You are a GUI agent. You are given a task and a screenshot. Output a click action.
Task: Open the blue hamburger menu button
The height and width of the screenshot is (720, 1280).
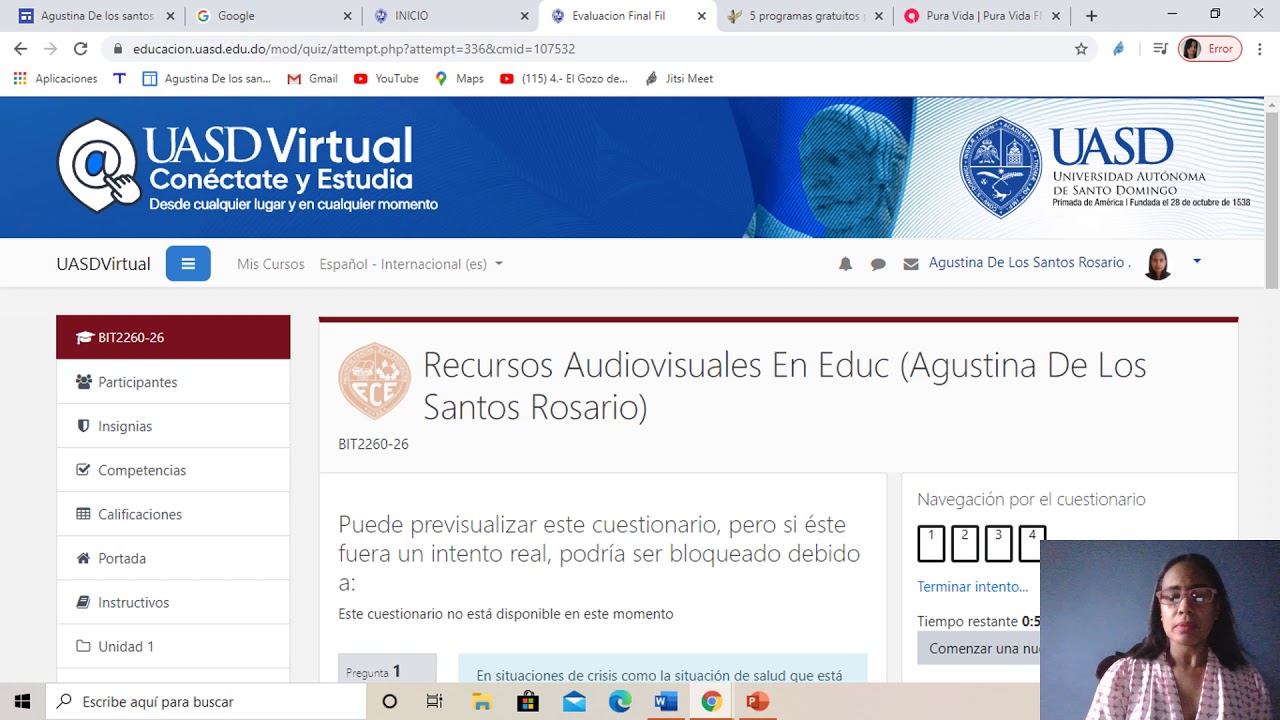coord(188,264)
